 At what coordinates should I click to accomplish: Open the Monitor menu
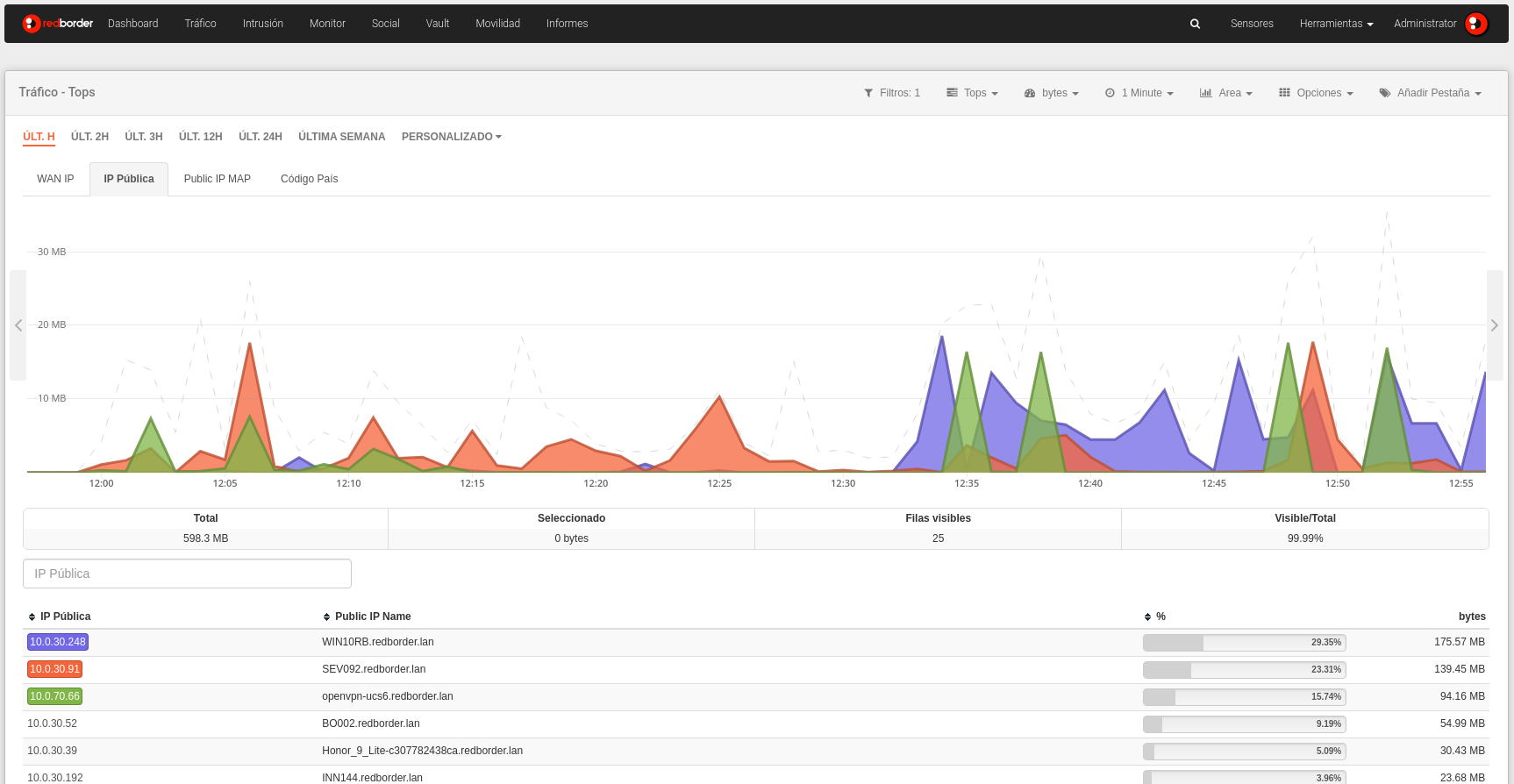click(x=327, y=24)
